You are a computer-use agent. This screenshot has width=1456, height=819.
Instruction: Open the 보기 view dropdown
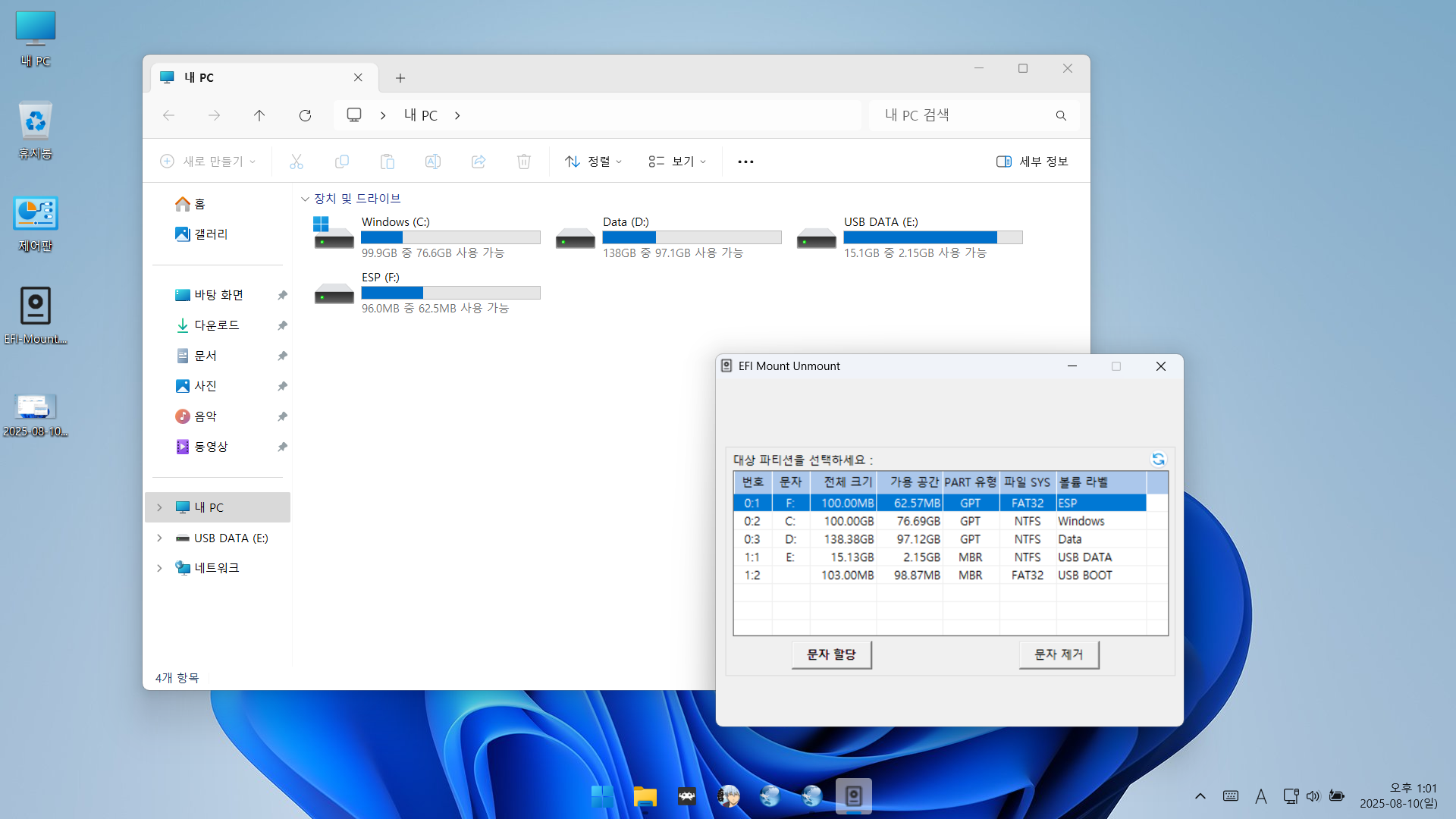point(677,162)
